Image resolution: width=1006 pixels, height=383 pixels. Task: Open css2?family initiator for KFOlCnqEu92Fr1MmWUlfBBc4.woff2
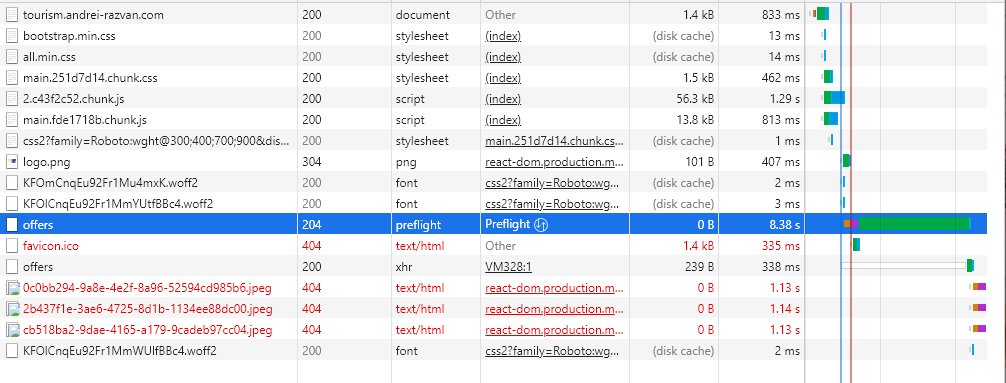552,351
